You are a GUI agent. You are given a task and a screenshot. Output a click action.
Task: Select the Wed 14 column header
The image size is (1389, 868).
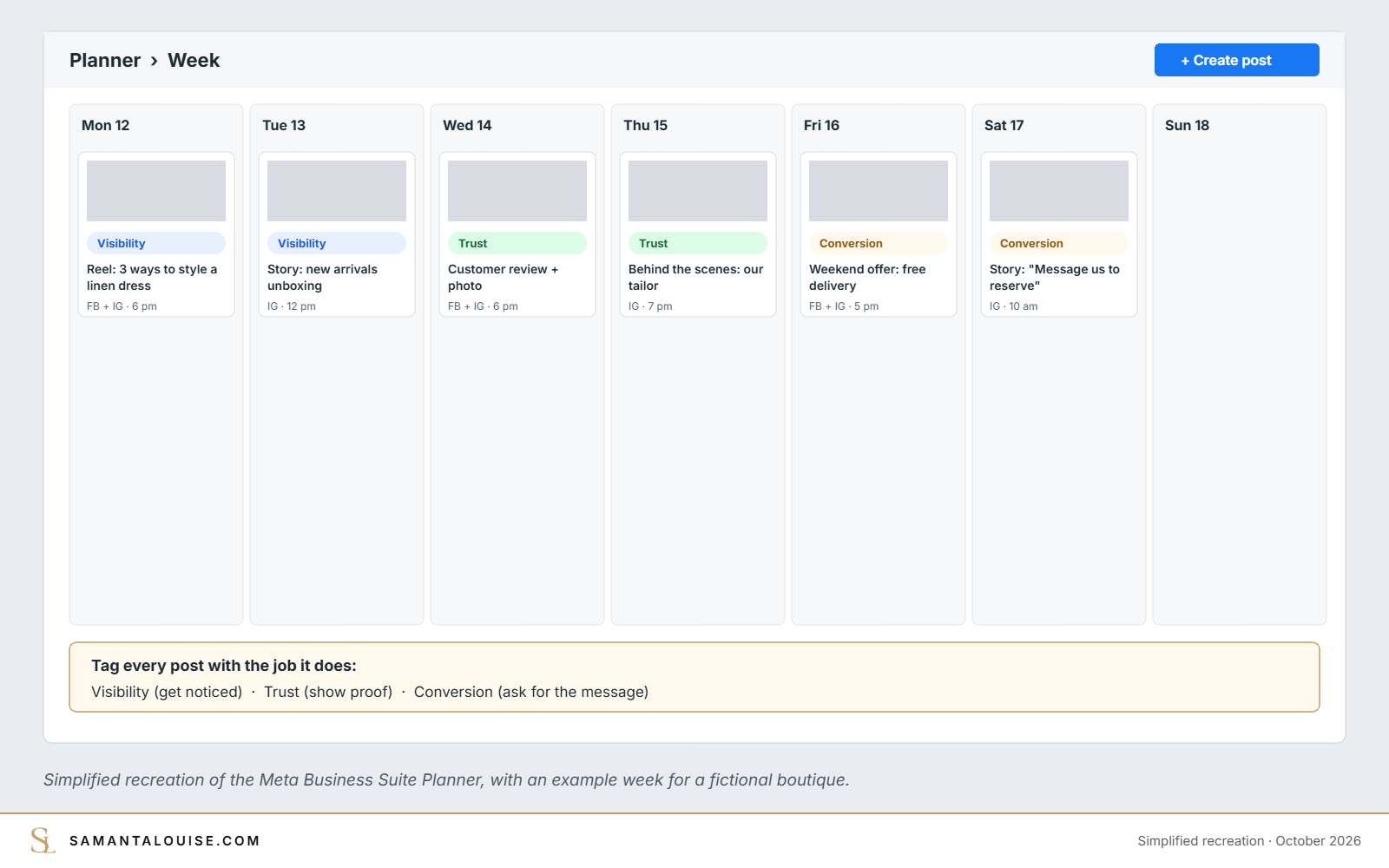click(467, 125)
